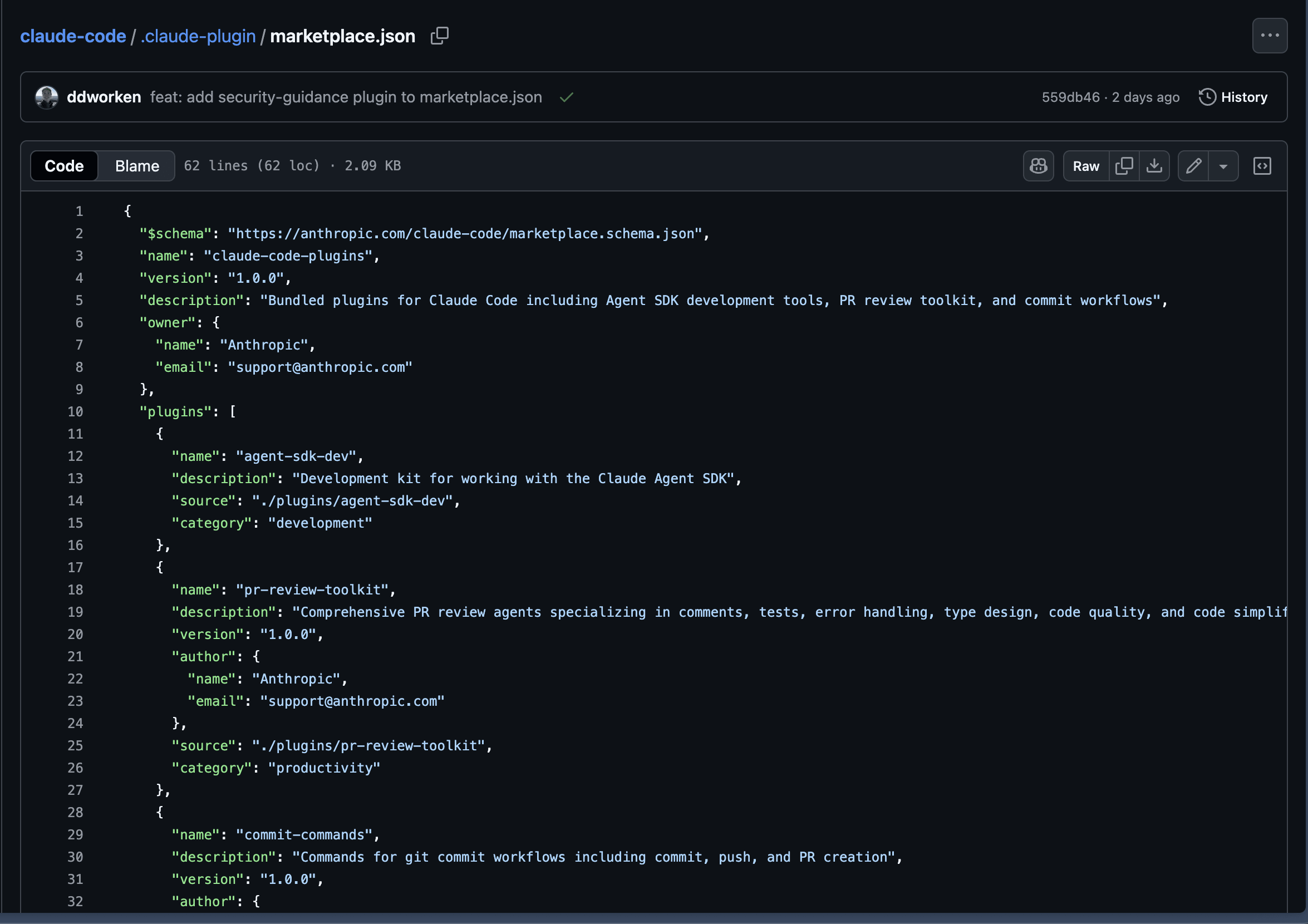The image size is (1308, 924).
Task: Download raw file icon
Action: coord(1154,166)
